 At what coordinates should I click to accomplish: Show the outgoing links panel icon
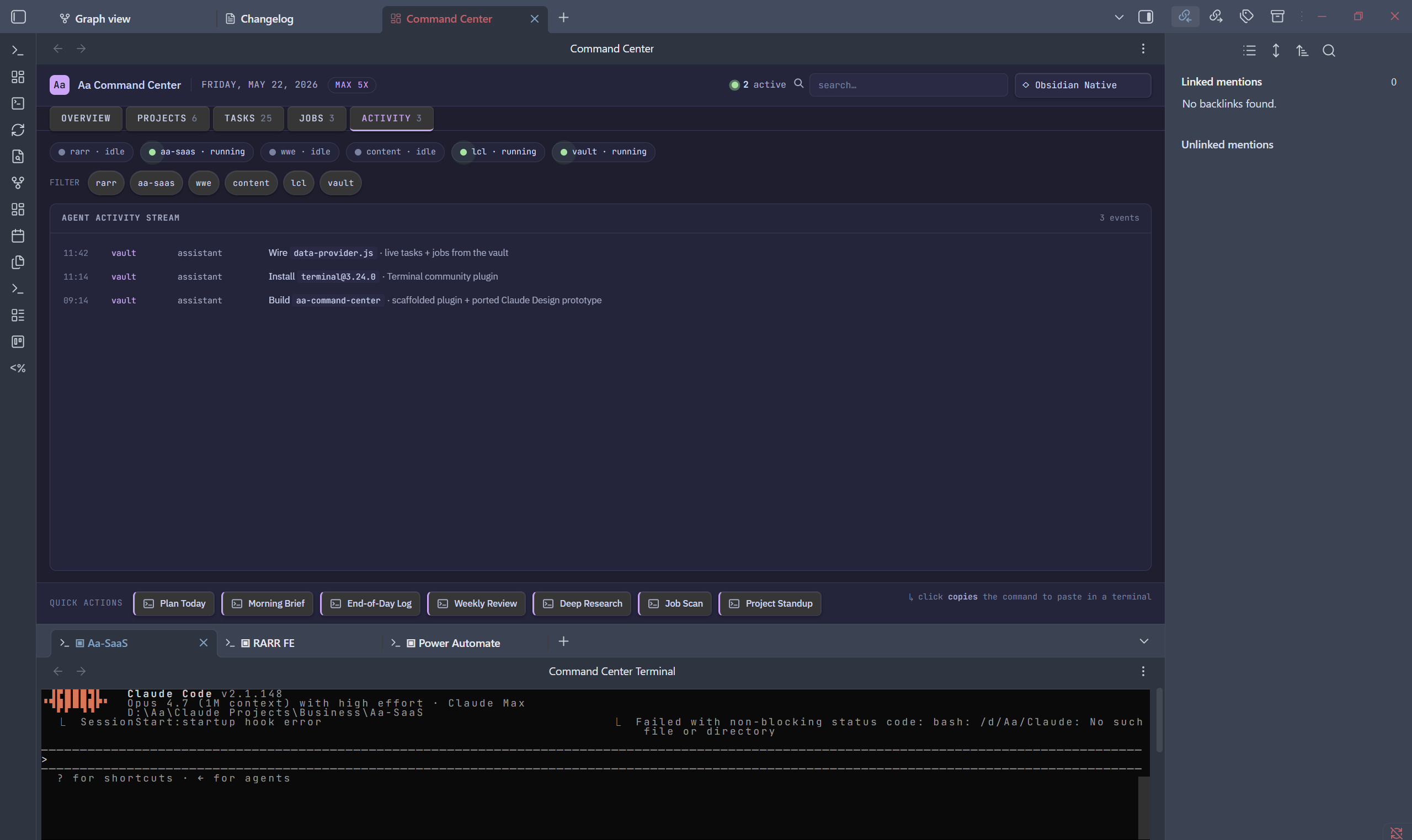coord(1216,17)
